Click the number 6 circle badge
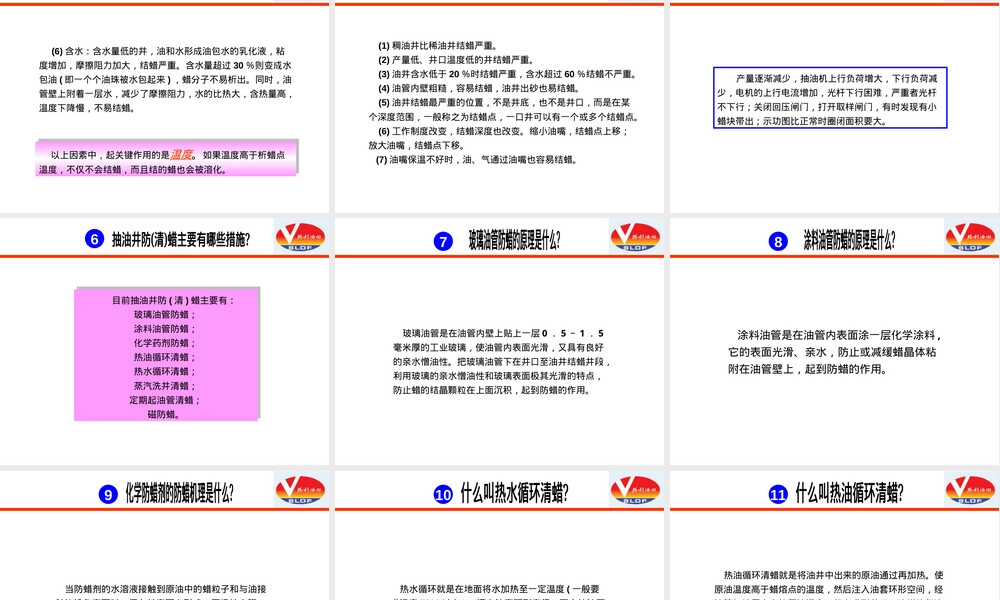Image resolution: width=1000 pixels, height=600 pixels. (x=94, y=239)
